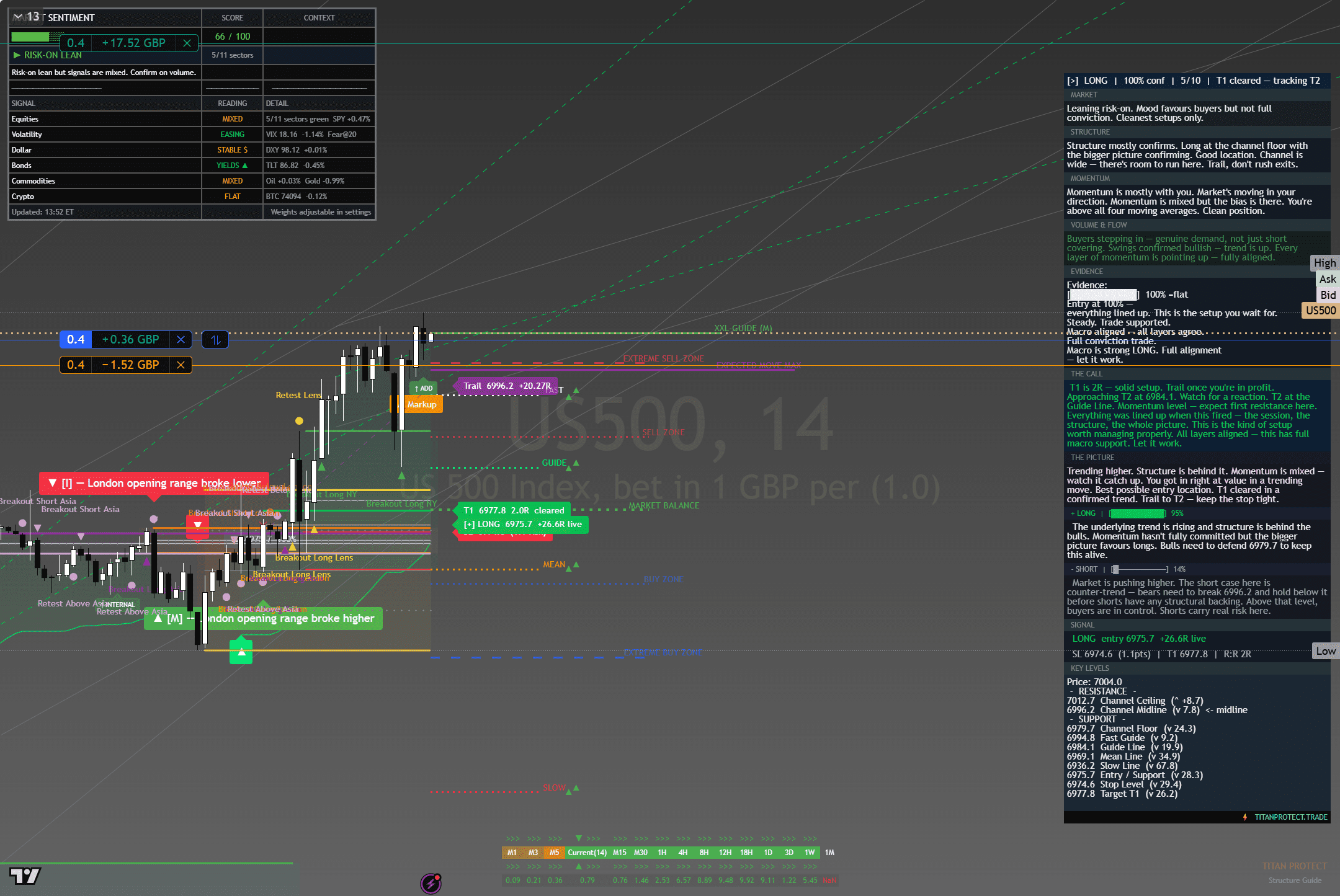Click the purple Trail 6996.2 label

tap(507, 386)
